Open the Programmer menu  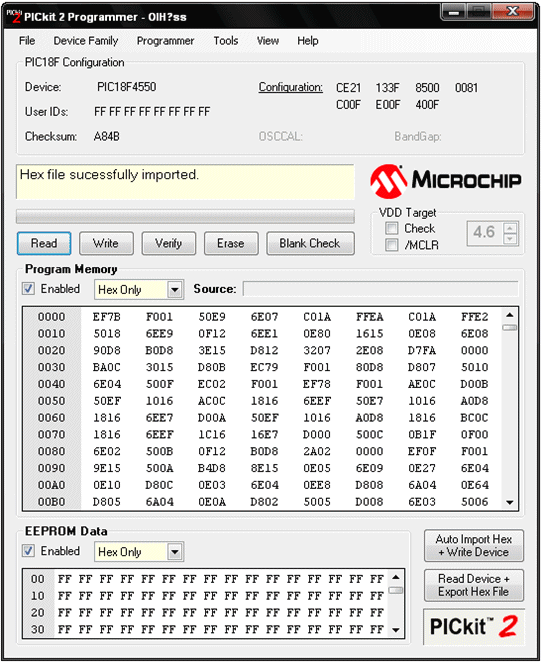click(x=165, y=41)
